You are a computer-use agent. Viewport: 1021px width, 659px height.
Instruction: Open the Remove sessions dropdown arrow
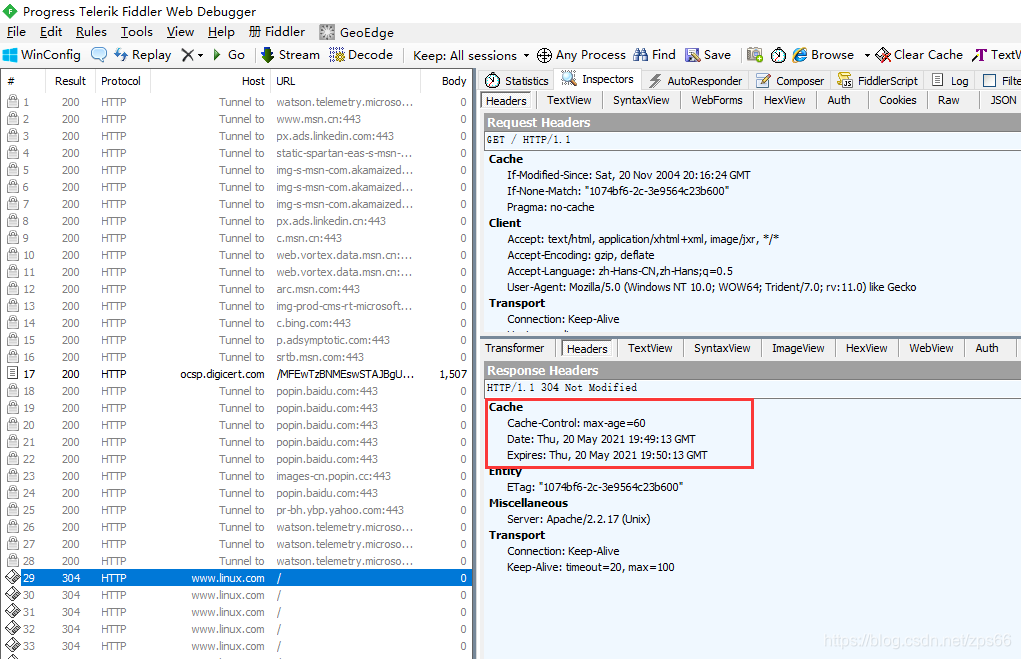click(x=201, y=55)
